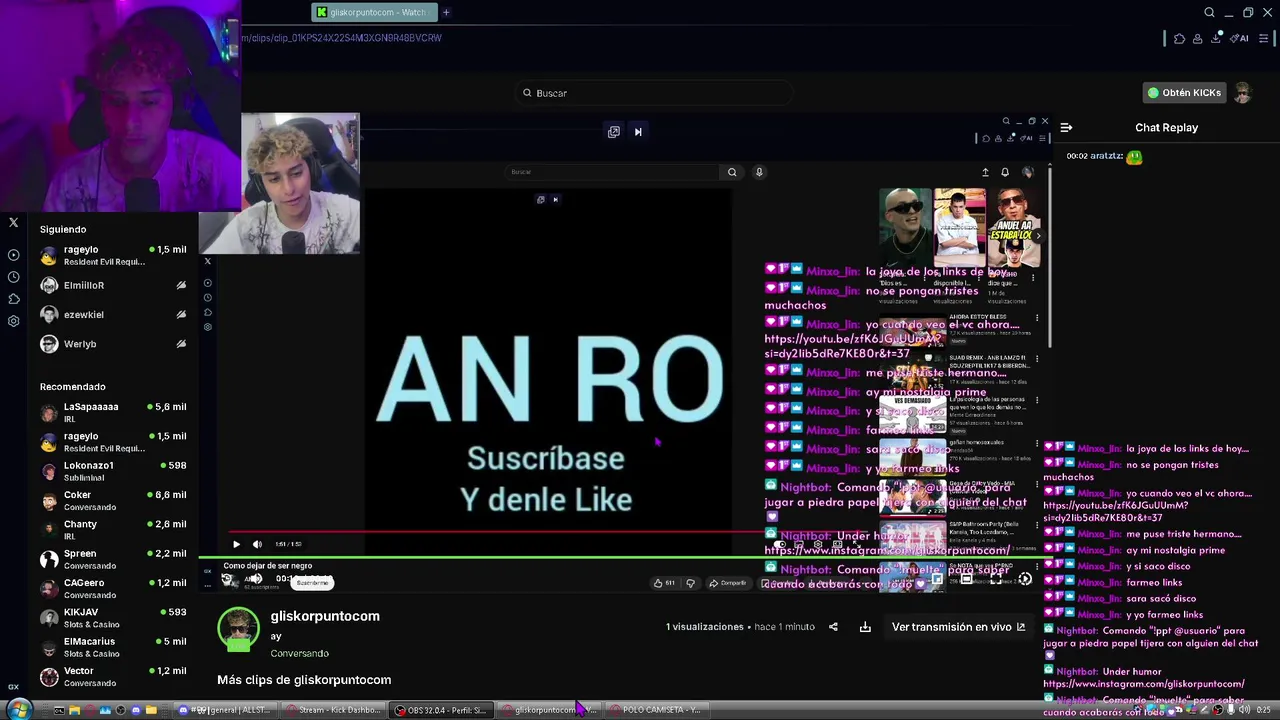
Task: Toggle notifications bell for ElmillloR
Action: coord(181,285)
